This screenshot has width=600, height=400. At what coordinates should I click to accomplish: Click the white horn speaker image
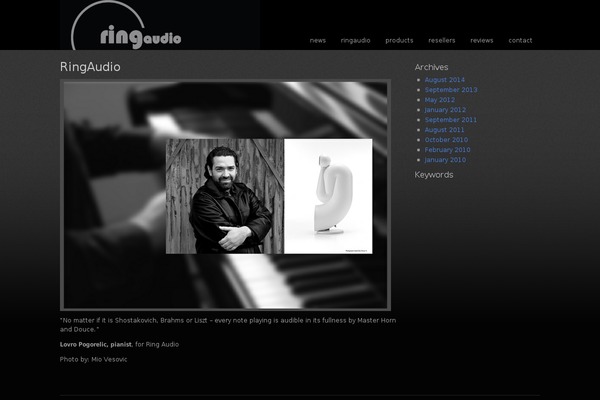pyautogui.click(x=328, y=196)
